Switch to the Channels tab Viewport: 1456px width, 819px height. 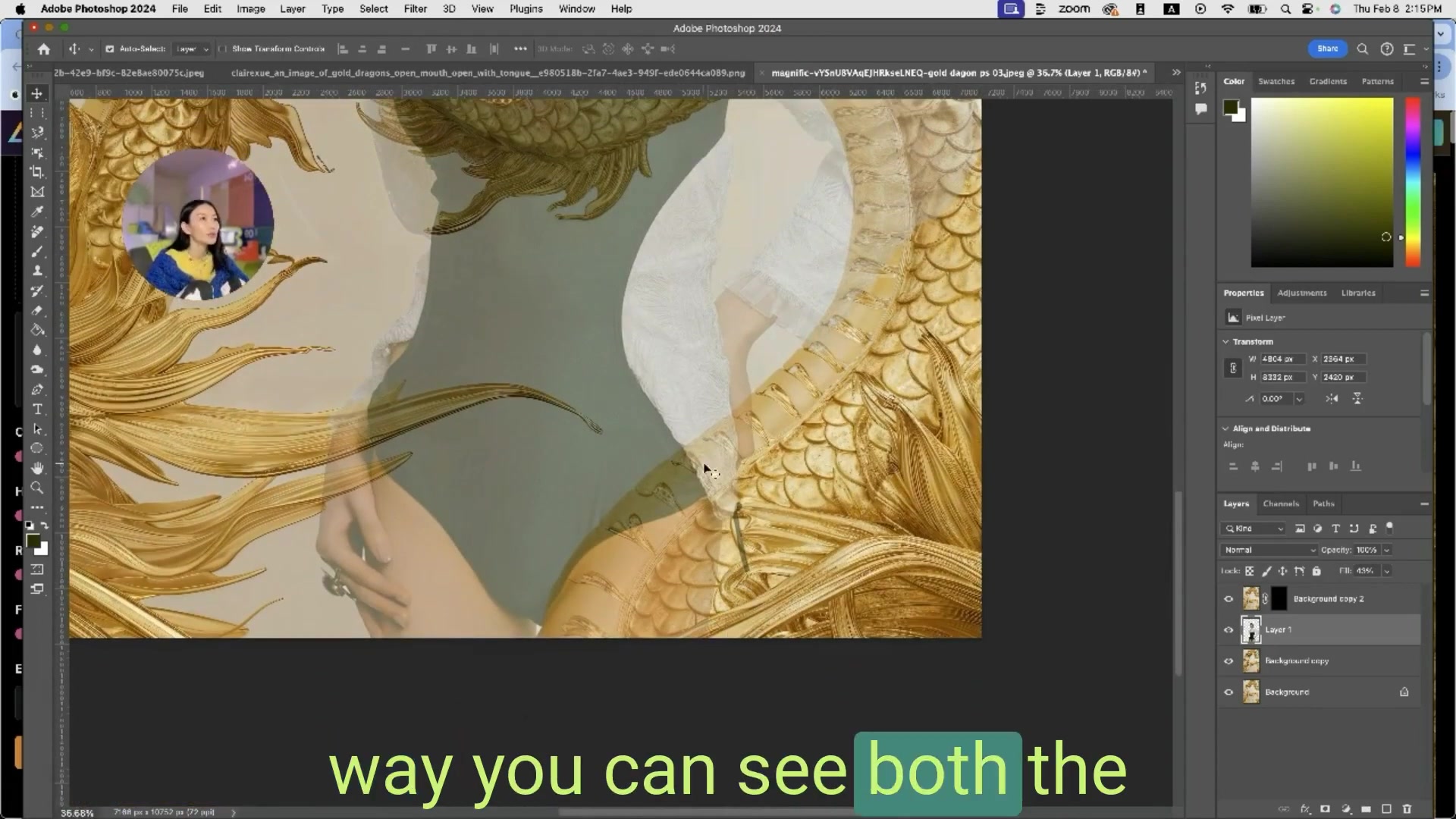point(1281,504)
